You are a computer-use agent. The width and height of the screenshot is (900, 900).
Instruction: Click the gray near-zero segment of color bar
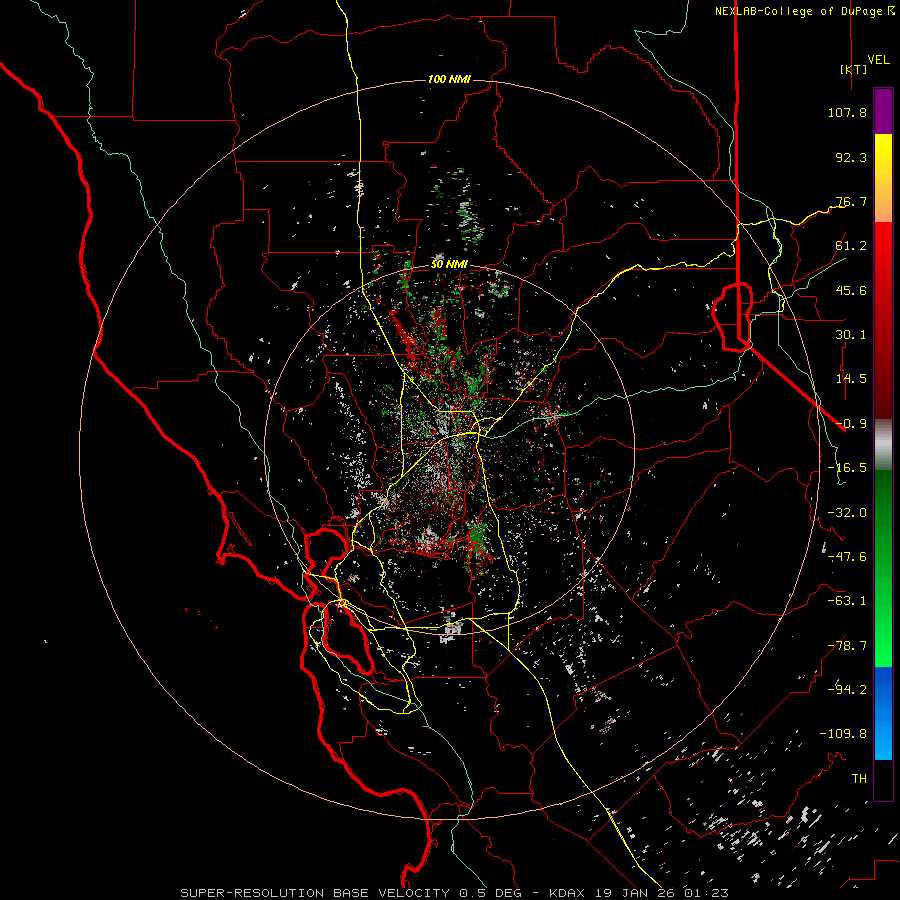pos(883,445)
